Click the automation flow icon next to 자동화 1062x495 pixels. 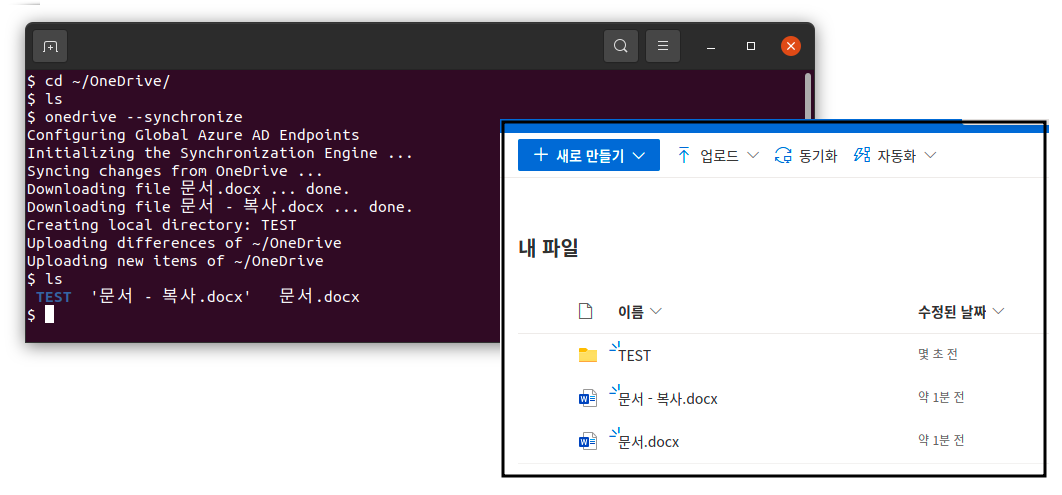pos(862,155)
